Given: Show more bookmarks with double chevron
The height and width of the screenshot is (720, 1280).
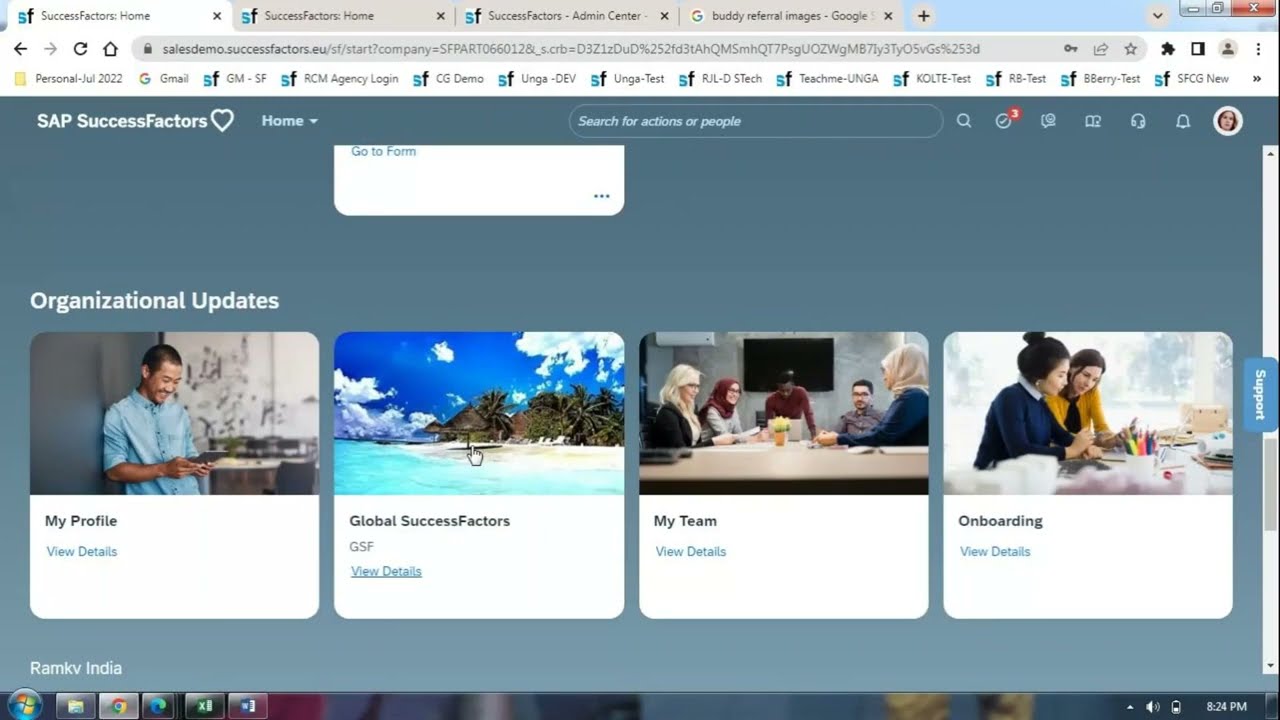Looking at the screenshot, I should click(x=1257, y=78).
